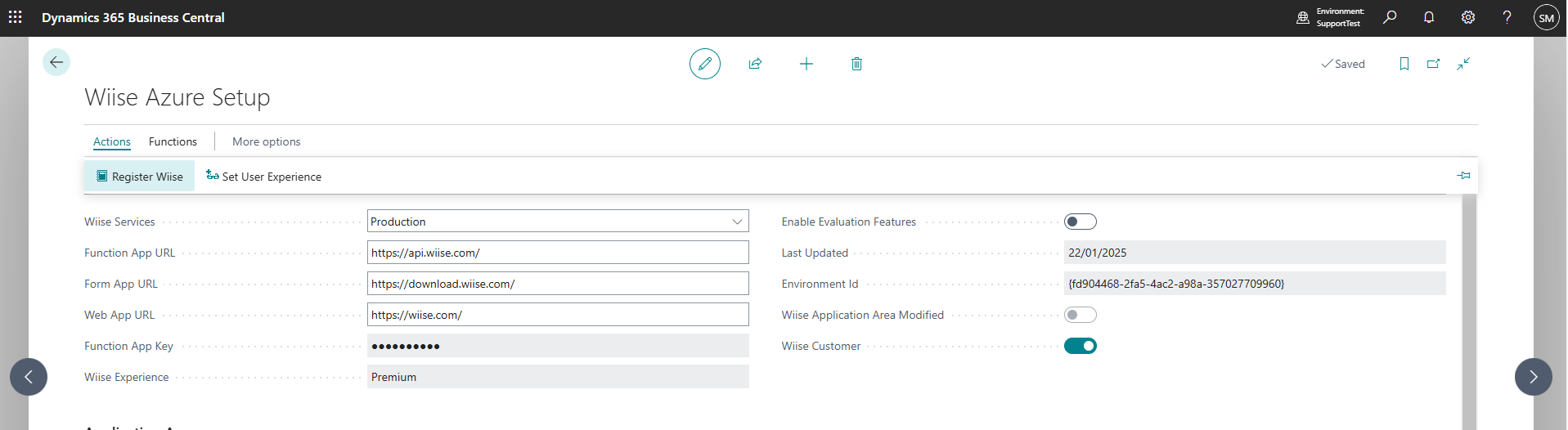Open the SM user account avatar
This screenshot has height=430, width=1568.
click(x=1546, y=17)
